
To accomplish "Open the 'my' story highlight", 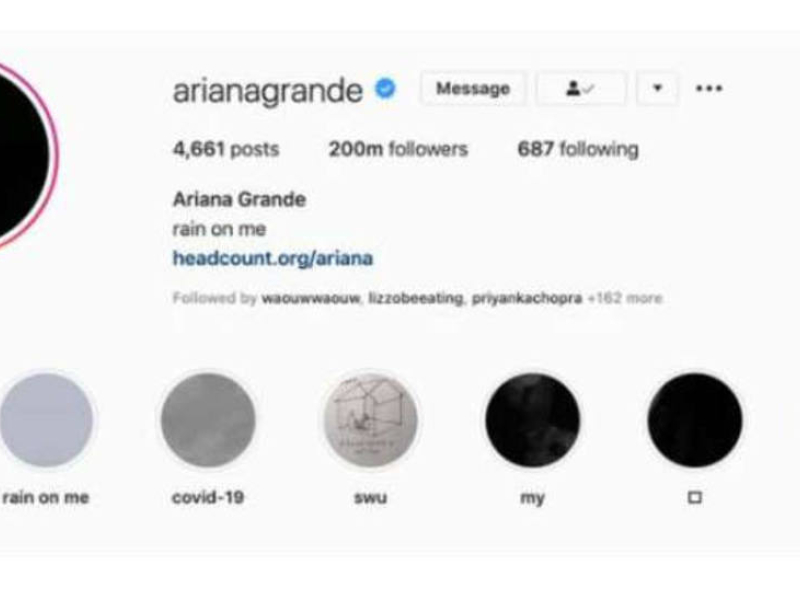I will pos(533,420).
